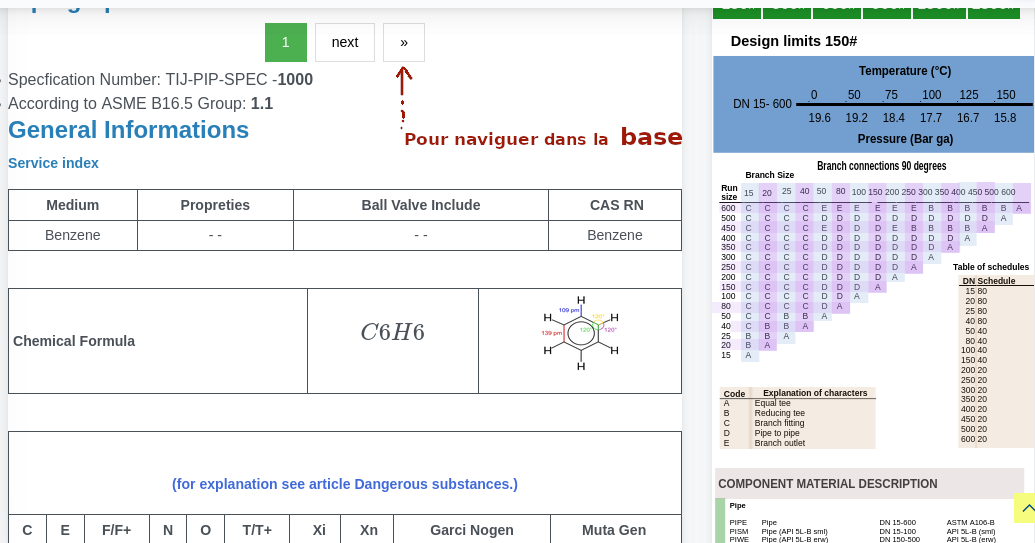
Task: Click the Specfication Number TIJ-PIP-SPEC line
Action: pos(160,79)
